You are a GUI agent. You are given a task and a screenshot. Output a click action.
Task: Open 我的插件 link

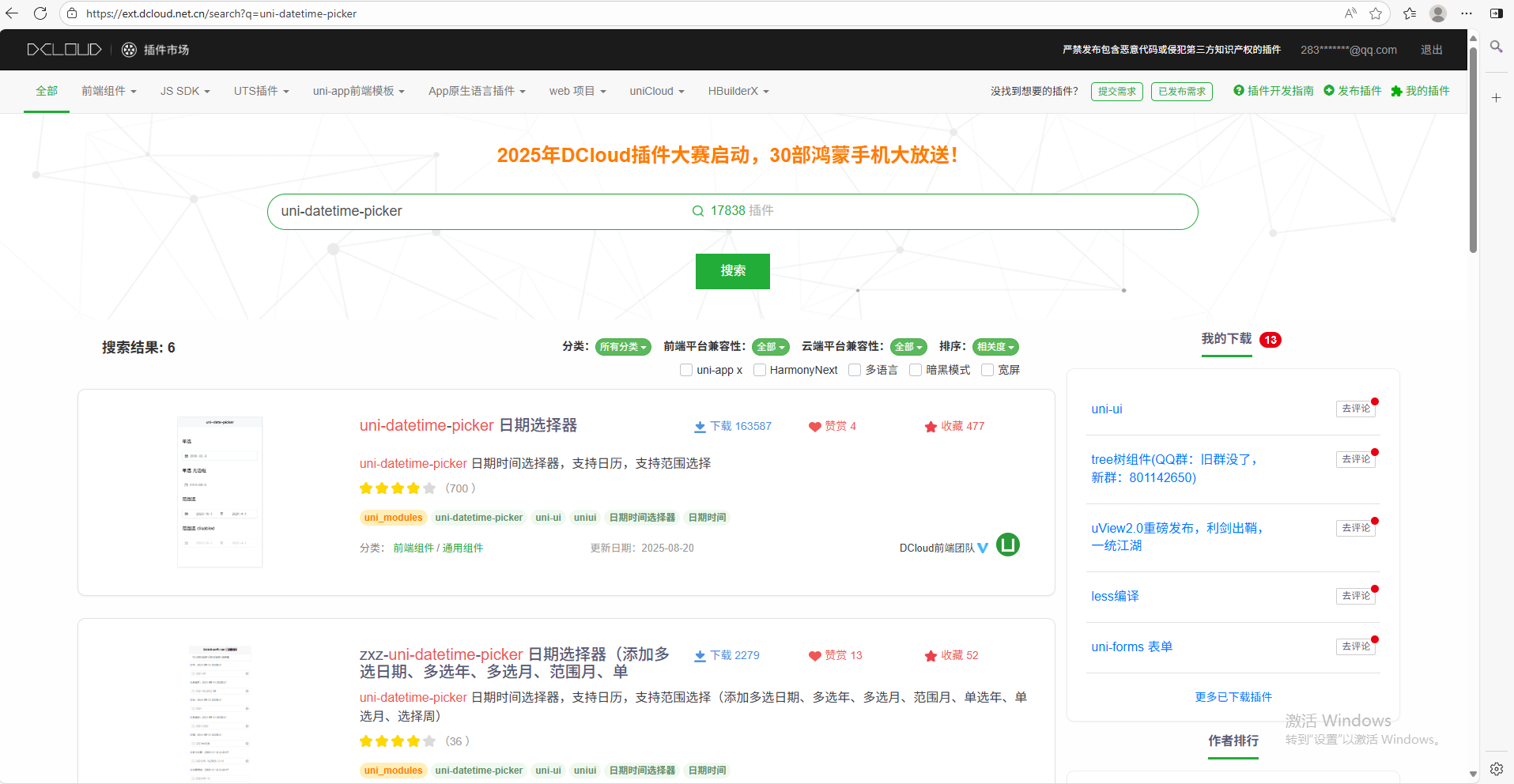pyautogui.click(x=1421, y=91)
